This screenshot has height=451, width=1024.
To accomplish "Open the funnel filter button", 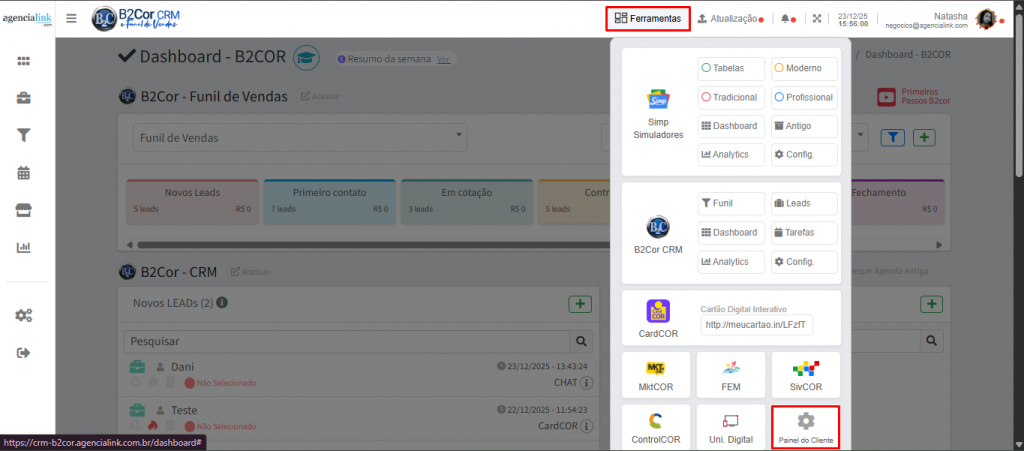I will pyautogui.click(x=892, y=137).
